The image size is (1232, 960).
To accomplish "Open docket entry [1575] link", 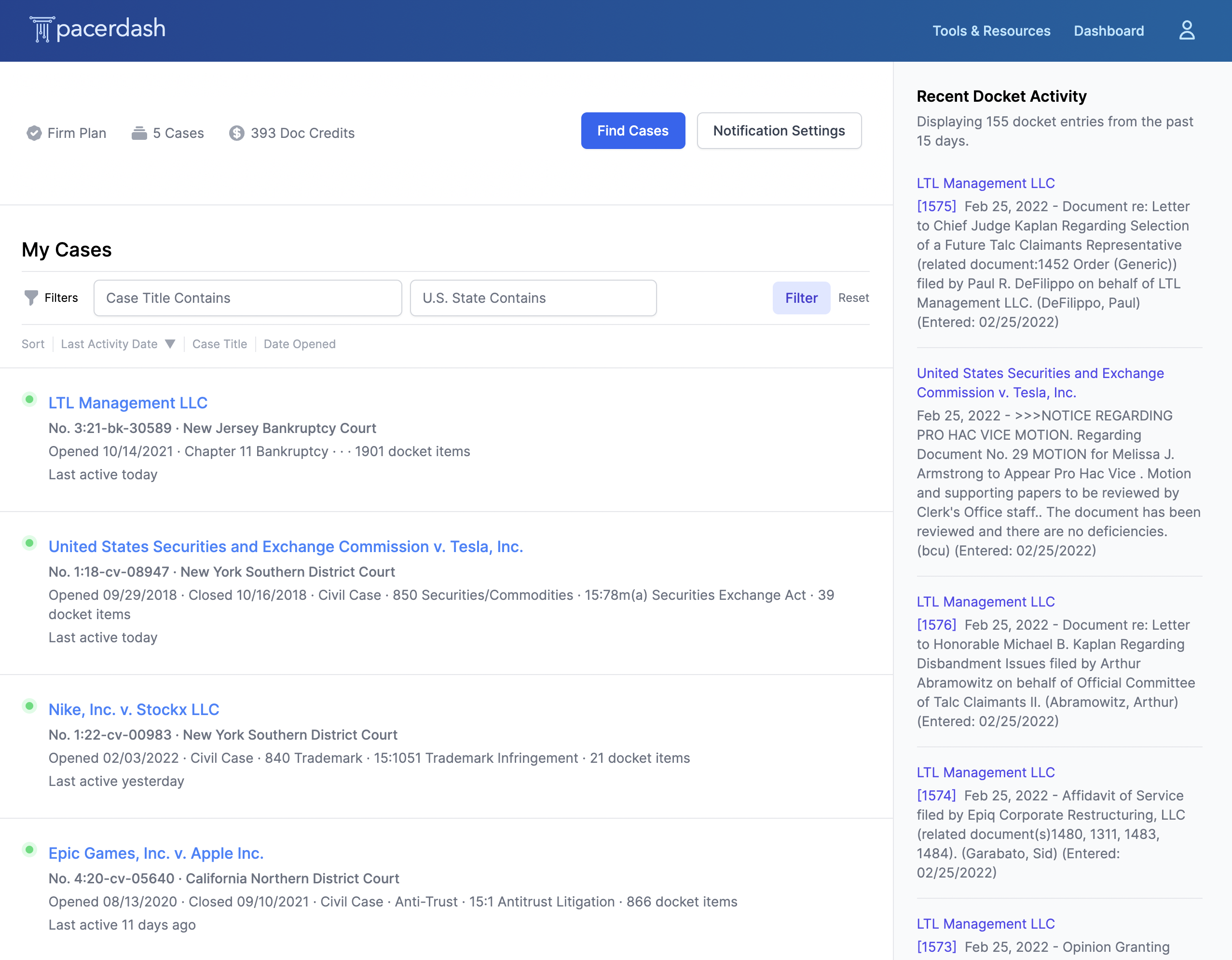I will pyautogui.click(x=936, y=206).
